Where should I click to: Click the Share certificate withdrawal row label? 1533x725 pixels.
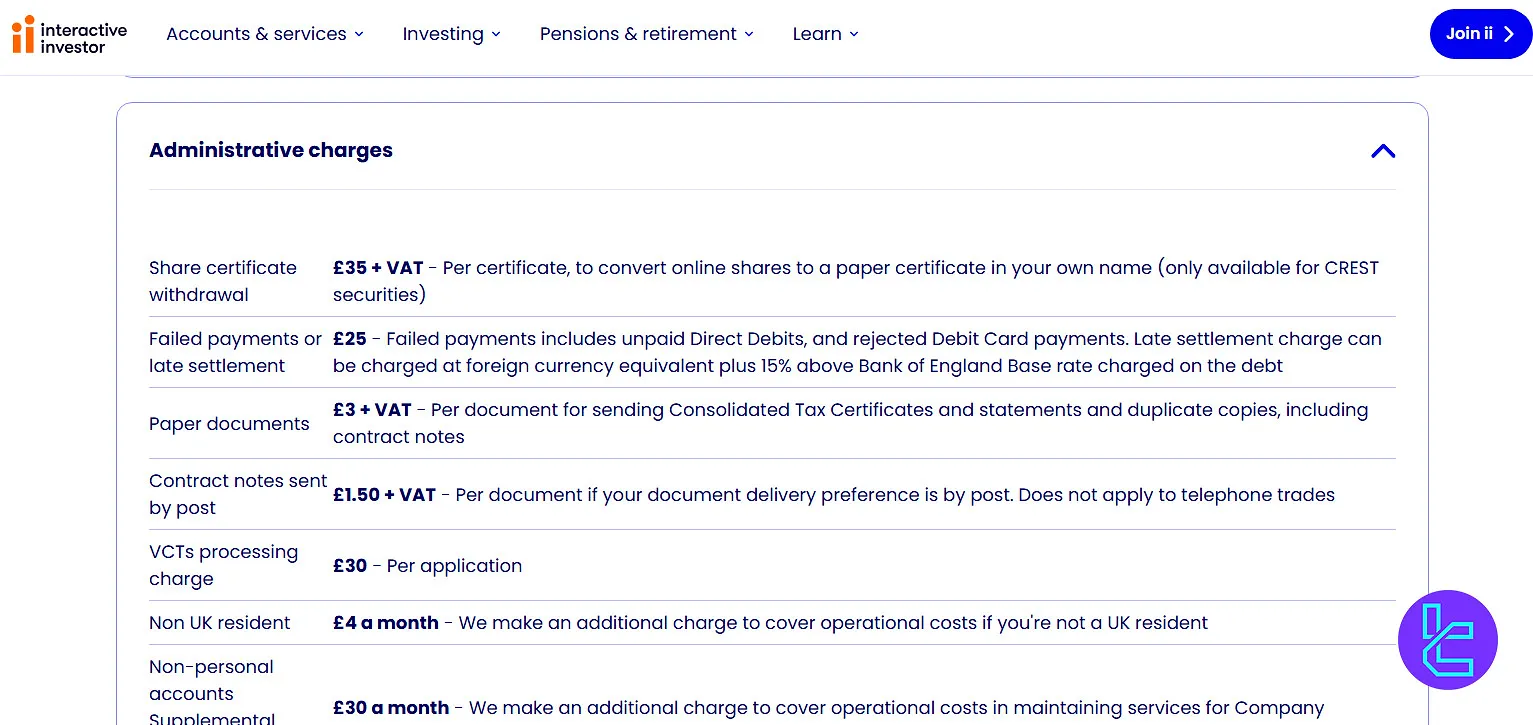pos(222,281)
